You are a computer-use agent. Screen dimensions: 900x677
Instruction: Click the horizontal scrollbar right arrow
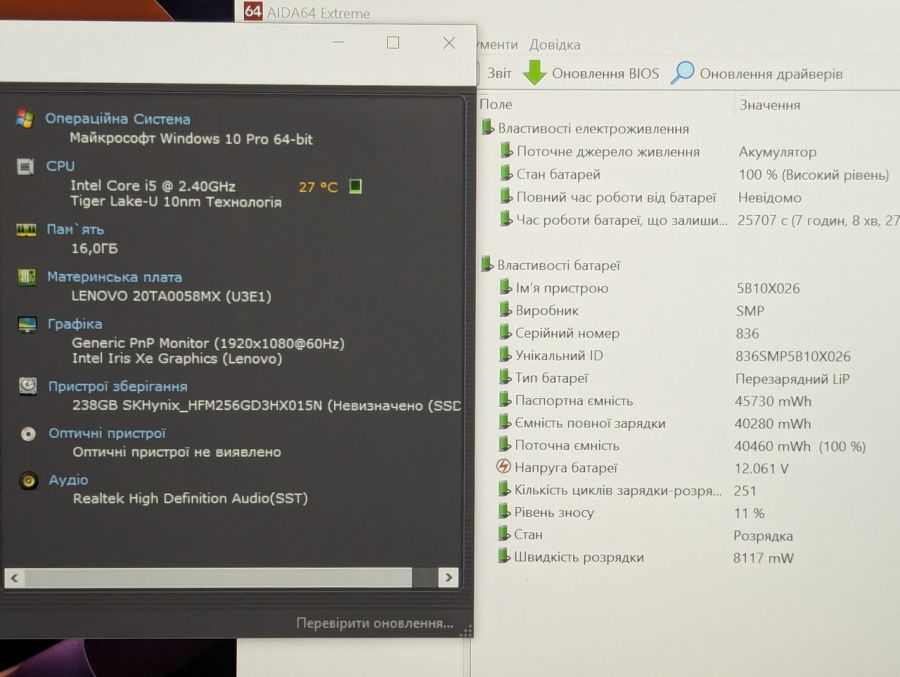[448, 577]
